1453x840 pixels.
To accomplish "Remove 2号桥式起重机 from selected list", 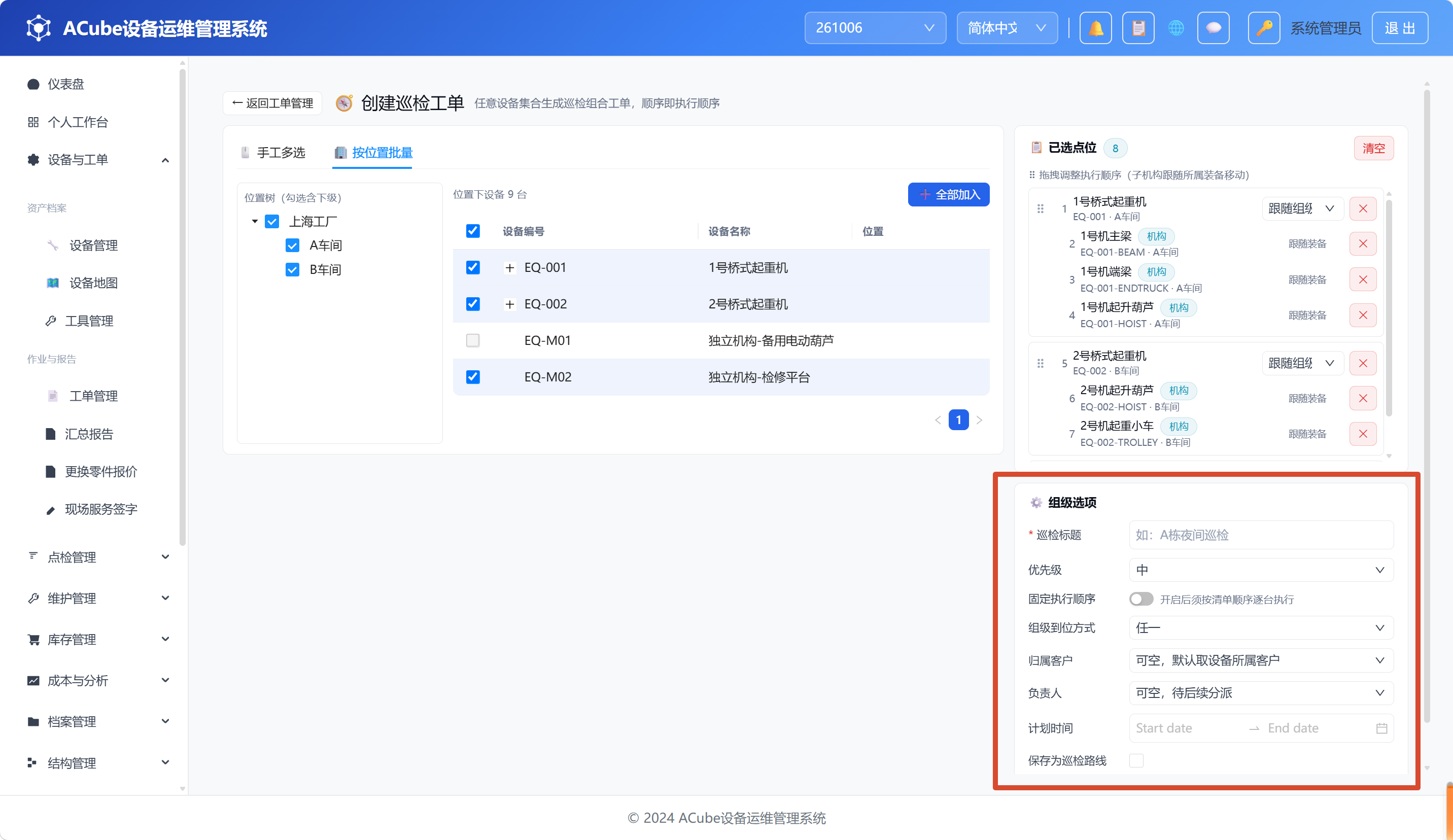I will pyautogui.click(x=1363, y=363).
